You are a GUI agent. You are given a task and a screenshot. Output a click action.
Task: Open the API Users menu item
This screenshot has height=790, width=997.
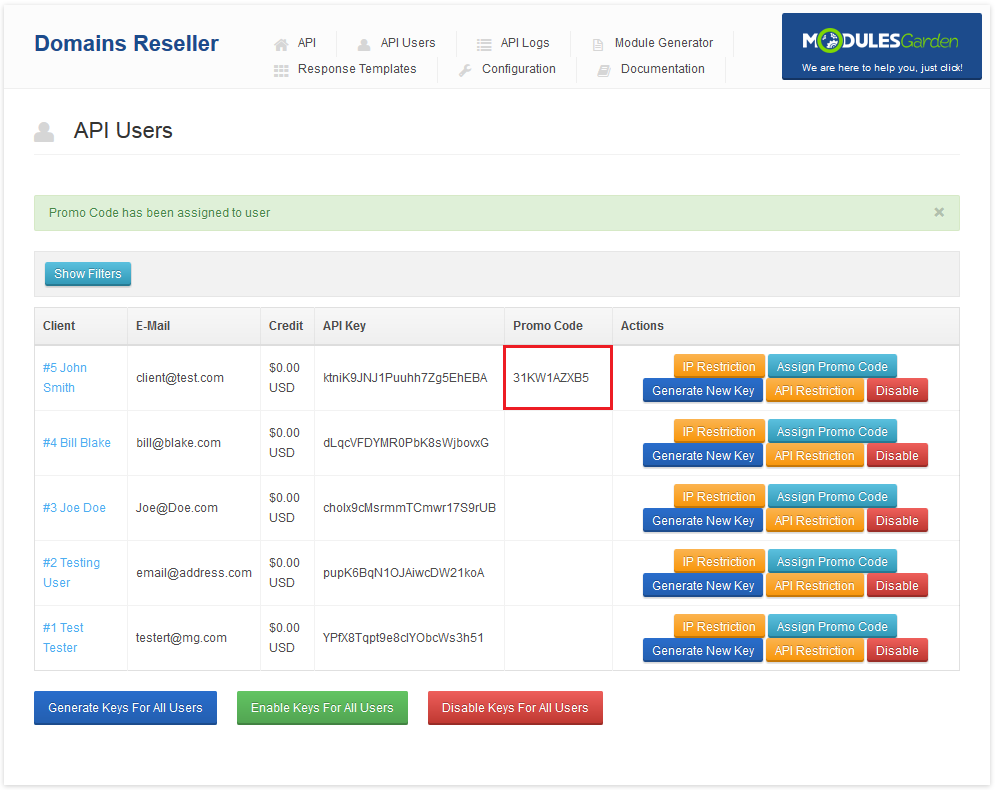click(x=408, y=43)
